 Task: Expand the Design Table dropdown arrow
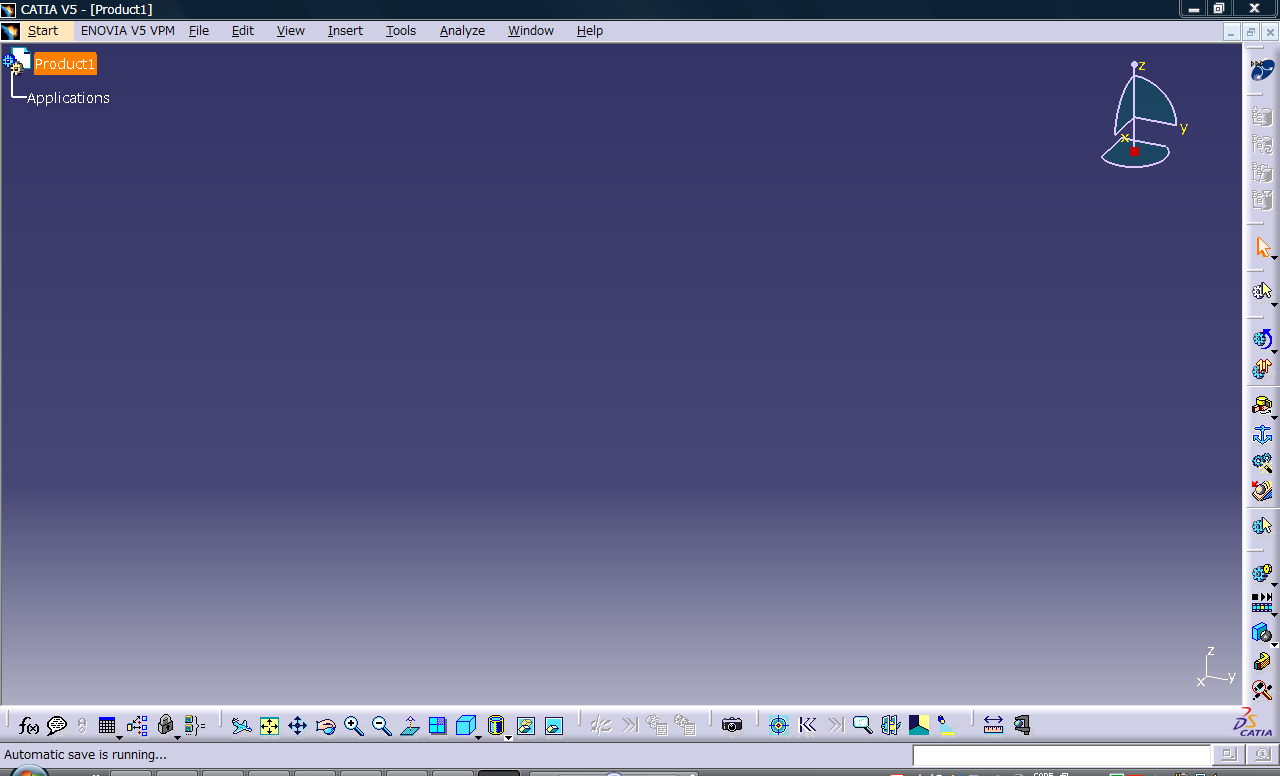[x=119, y=737]
